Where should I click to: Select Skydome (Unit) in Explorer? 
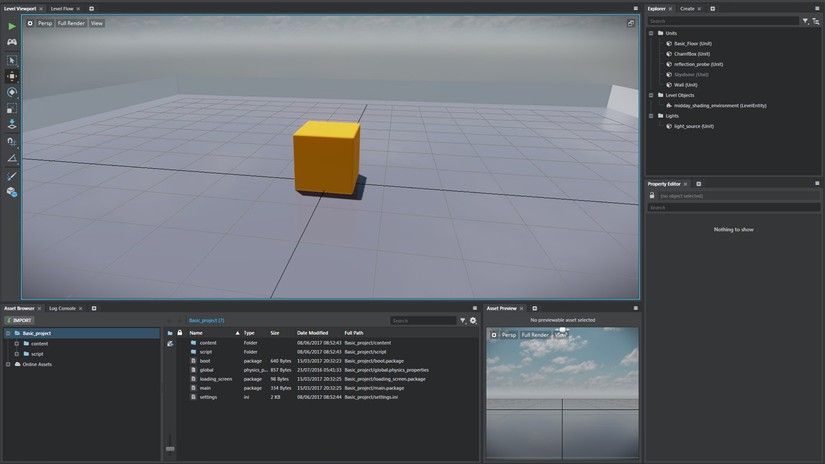pyautogui.click(x=691, y=75)
